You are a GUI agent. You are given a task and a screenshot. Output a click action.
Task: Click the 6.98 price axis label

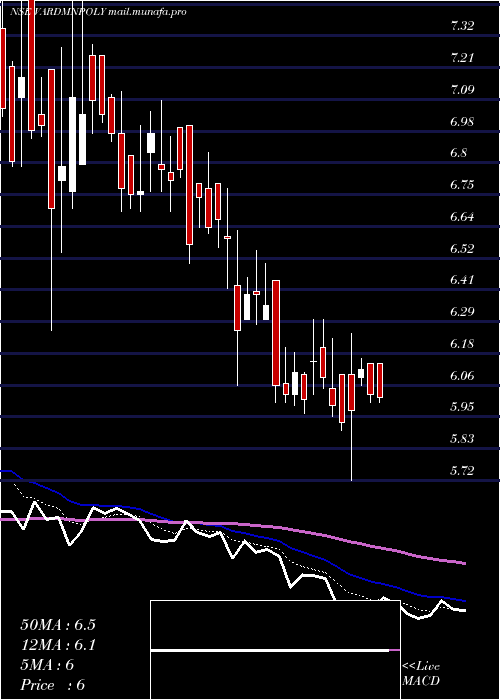(x=462, y=121)
